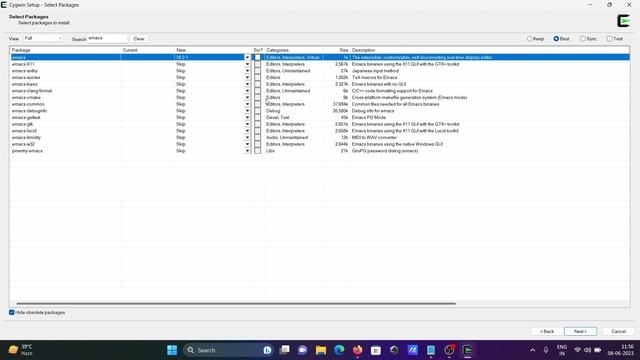Launch Firefox from the taskbar
Screen dimensions: 640x360
358,350
